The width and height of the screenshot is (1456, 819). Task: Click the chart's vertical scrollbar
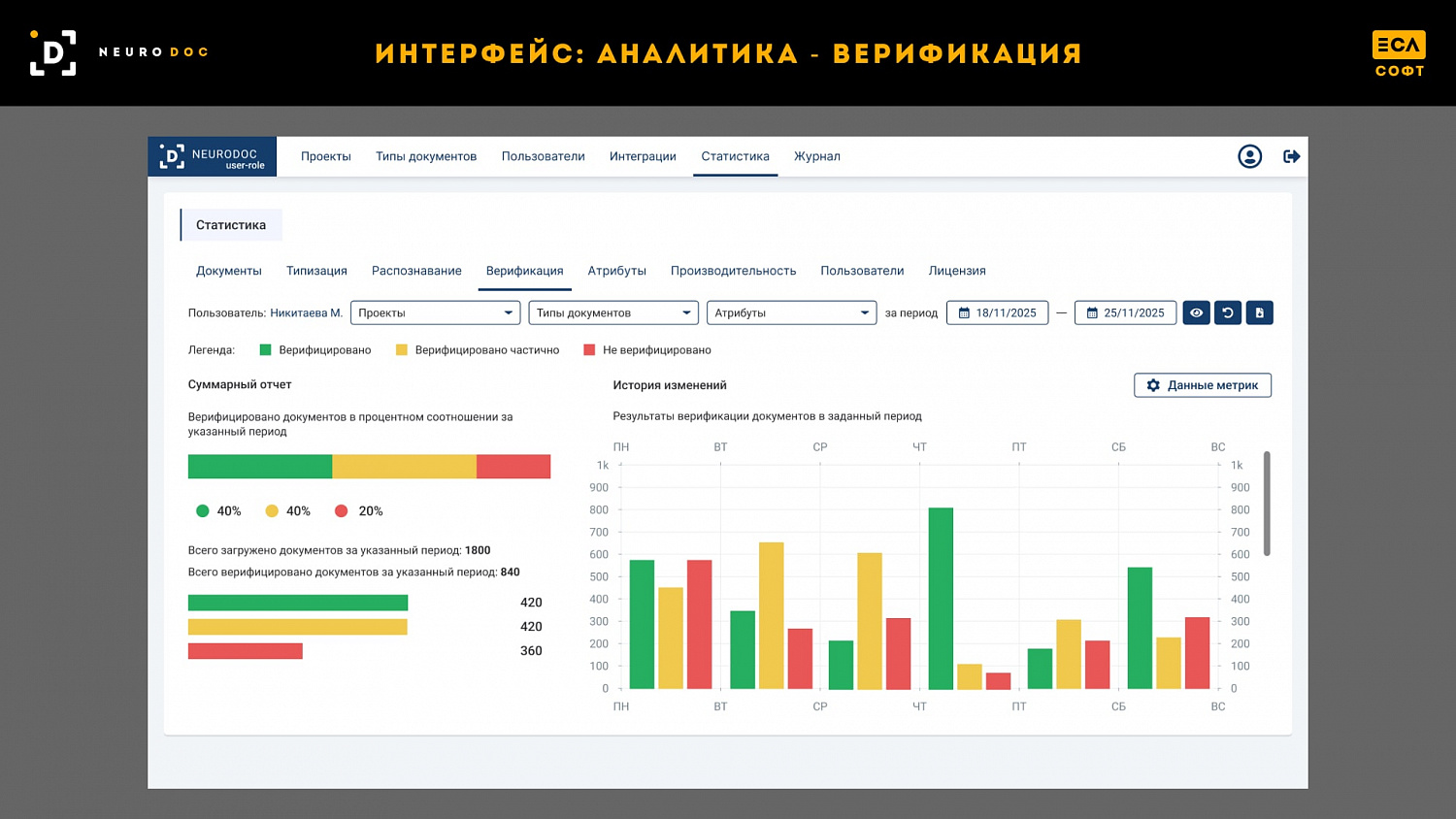[1267, 504]
